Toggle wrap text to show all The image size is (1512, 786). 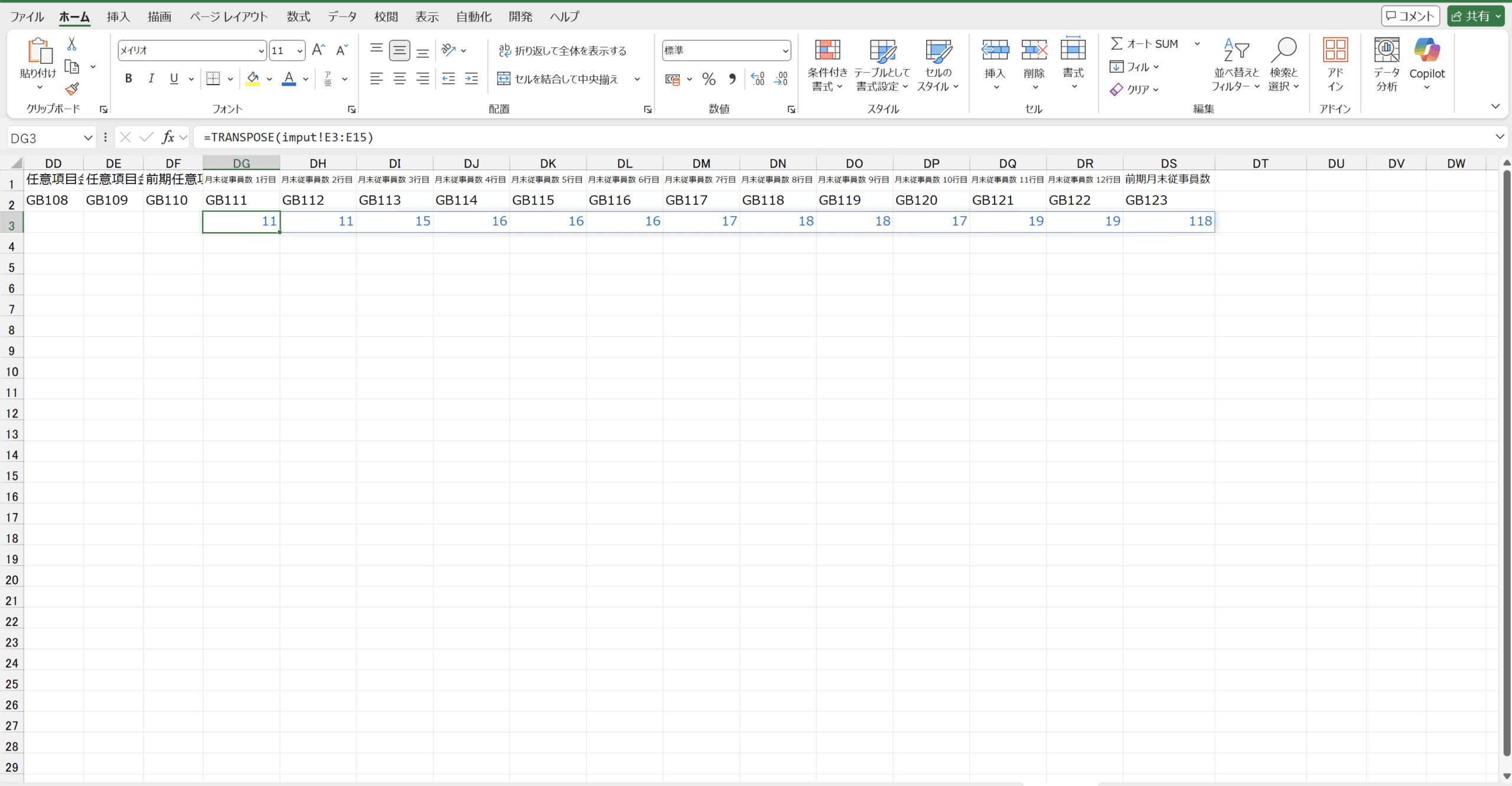[562, 51]
